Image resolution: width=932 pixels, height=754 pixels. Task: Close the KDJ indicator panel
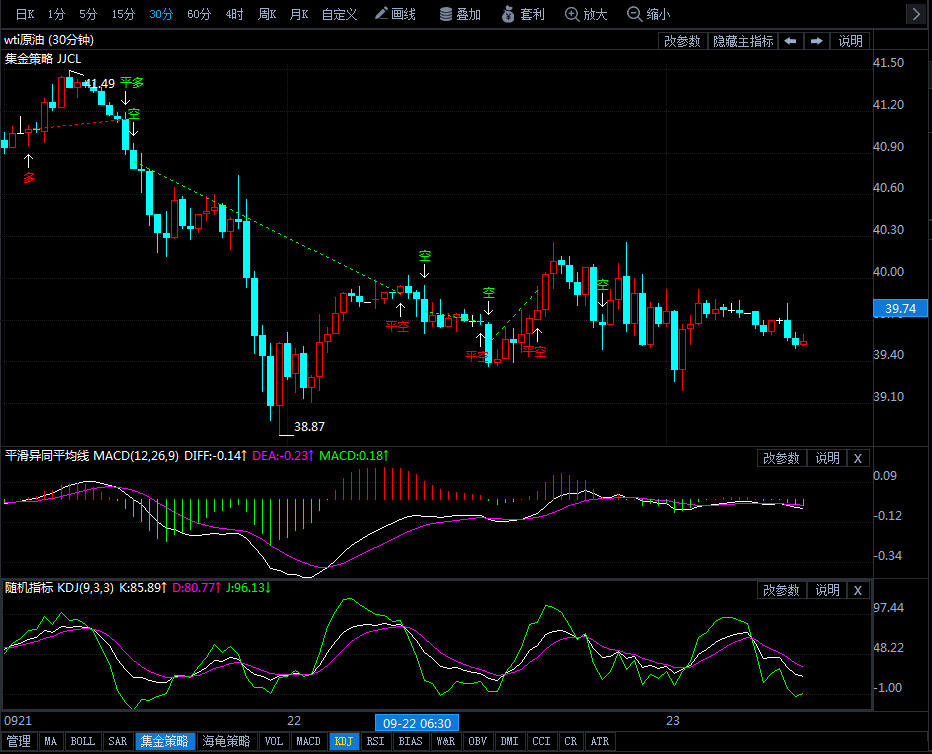click(x=858, y=590)
